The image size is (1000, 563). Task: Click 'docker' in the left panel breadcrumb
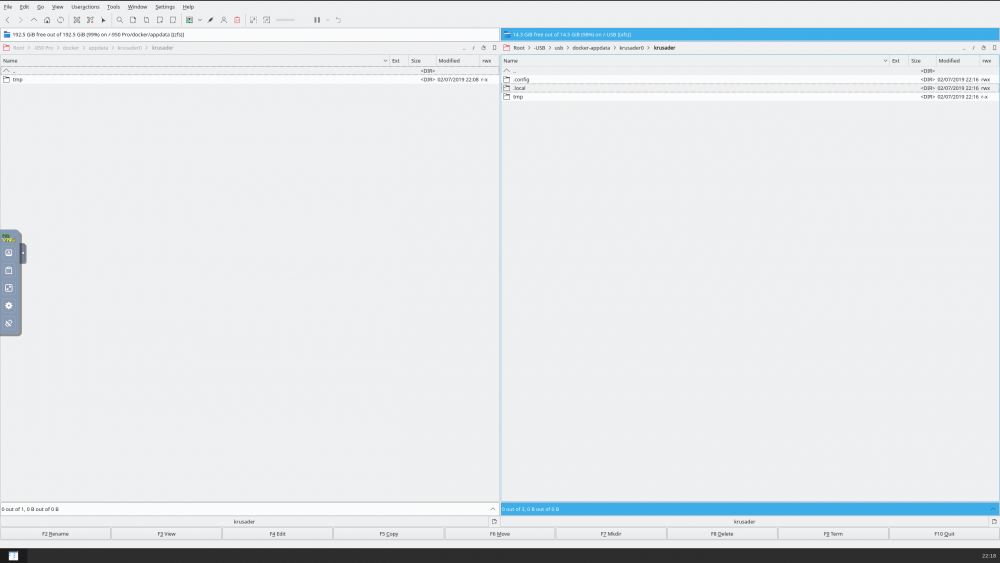pyautogui.click(x=71, y=48)
